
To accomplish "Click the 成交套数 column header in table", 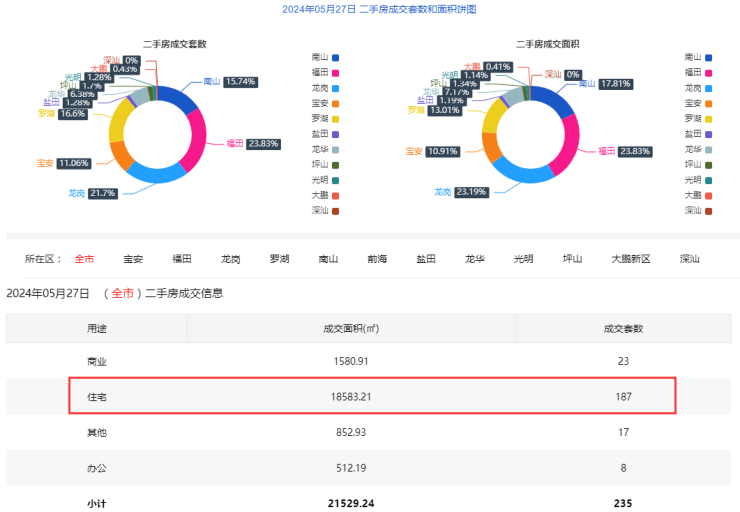I will point(623,328).
